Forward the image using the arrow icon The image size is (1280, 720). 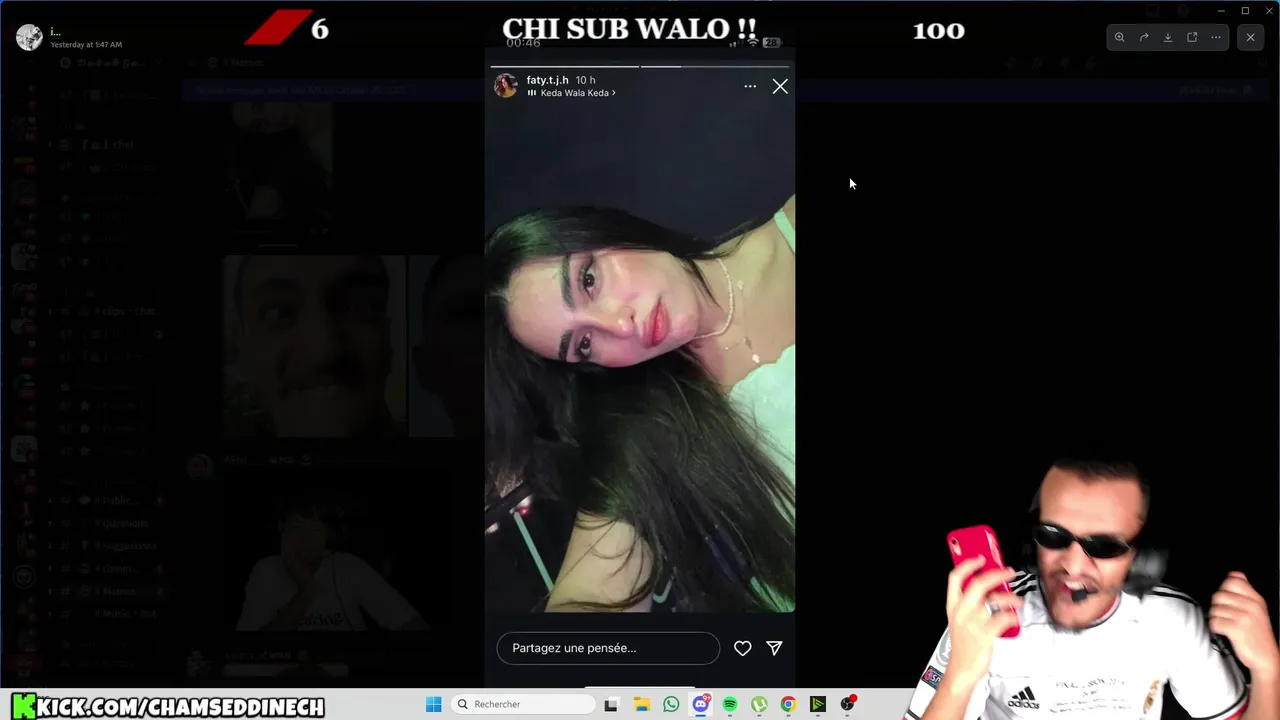1144,37
